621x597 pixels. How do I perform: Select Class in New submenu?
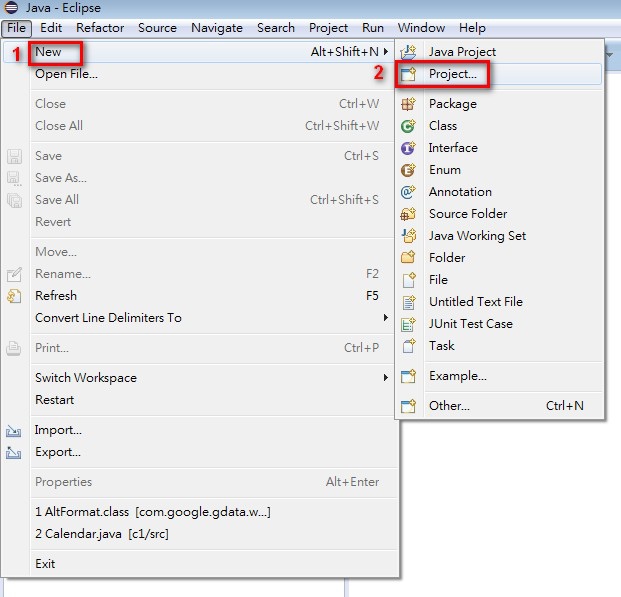(499, 126)
